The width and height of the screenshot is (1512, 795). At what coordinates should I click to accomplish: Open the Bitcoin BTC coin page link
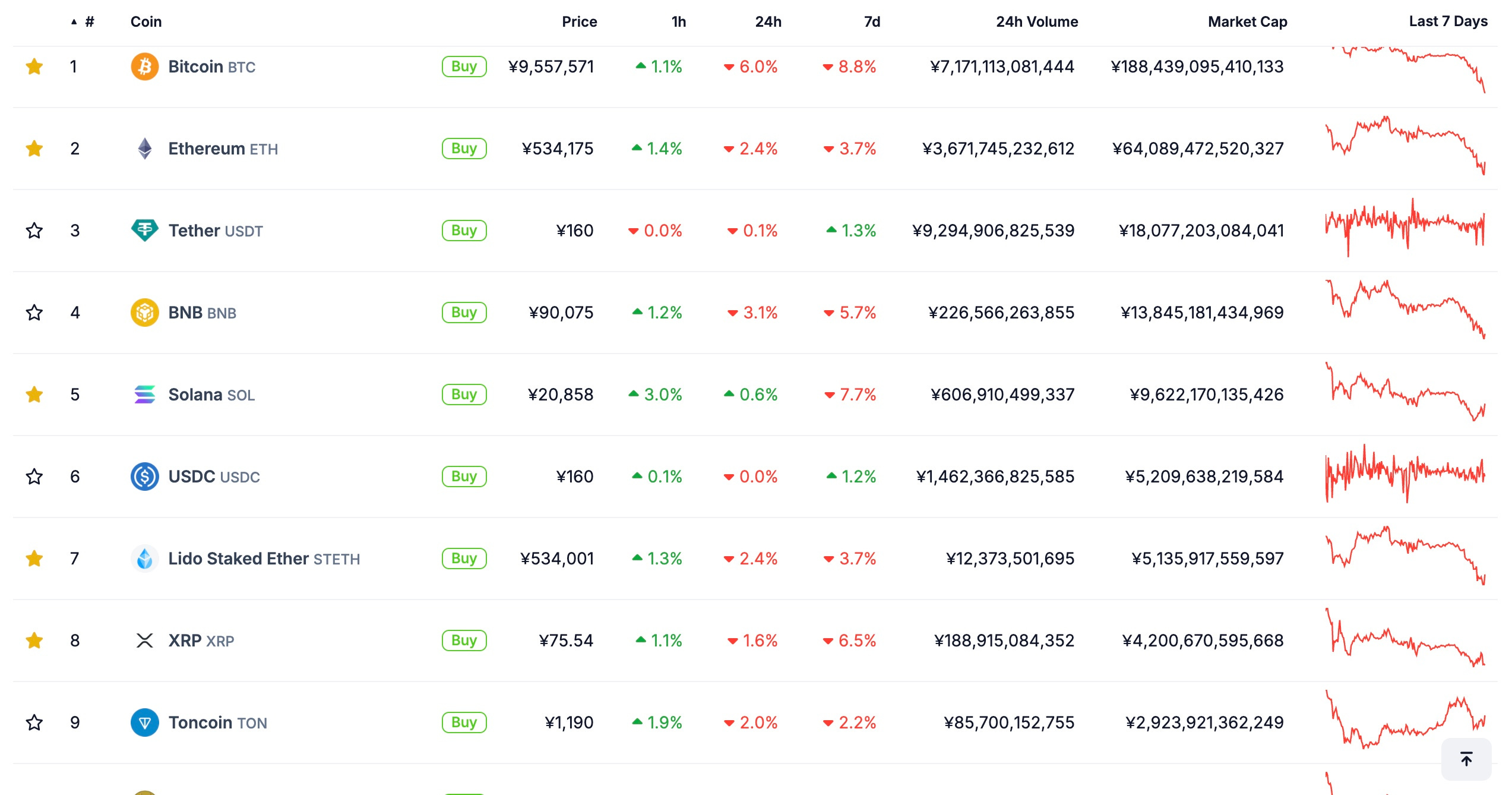pyautogui.click(x=211, y=67)
